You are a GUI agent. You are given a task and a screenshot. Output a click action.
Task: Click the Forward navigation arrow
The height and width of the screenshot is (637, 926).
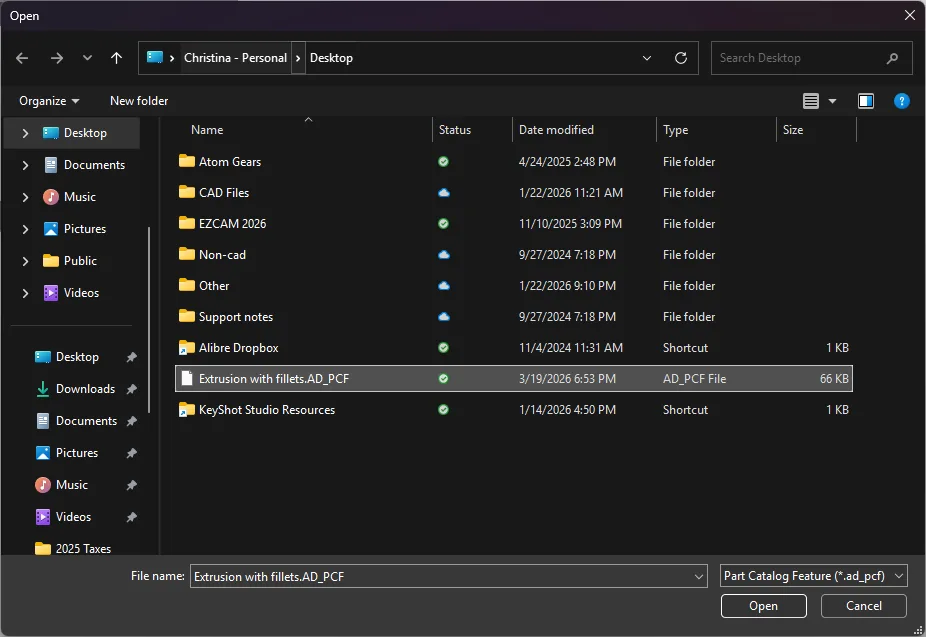(x=57, y=58)
